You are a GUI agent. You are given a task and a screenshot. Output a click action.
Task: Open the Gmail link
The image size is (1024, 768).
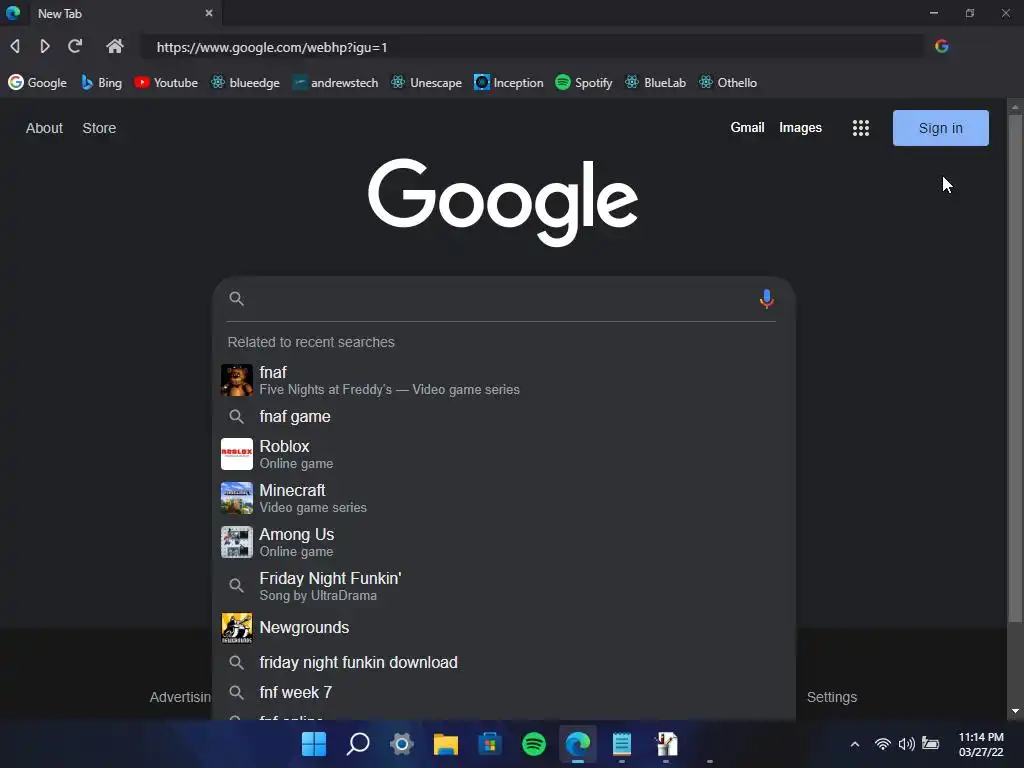point(747,127)
